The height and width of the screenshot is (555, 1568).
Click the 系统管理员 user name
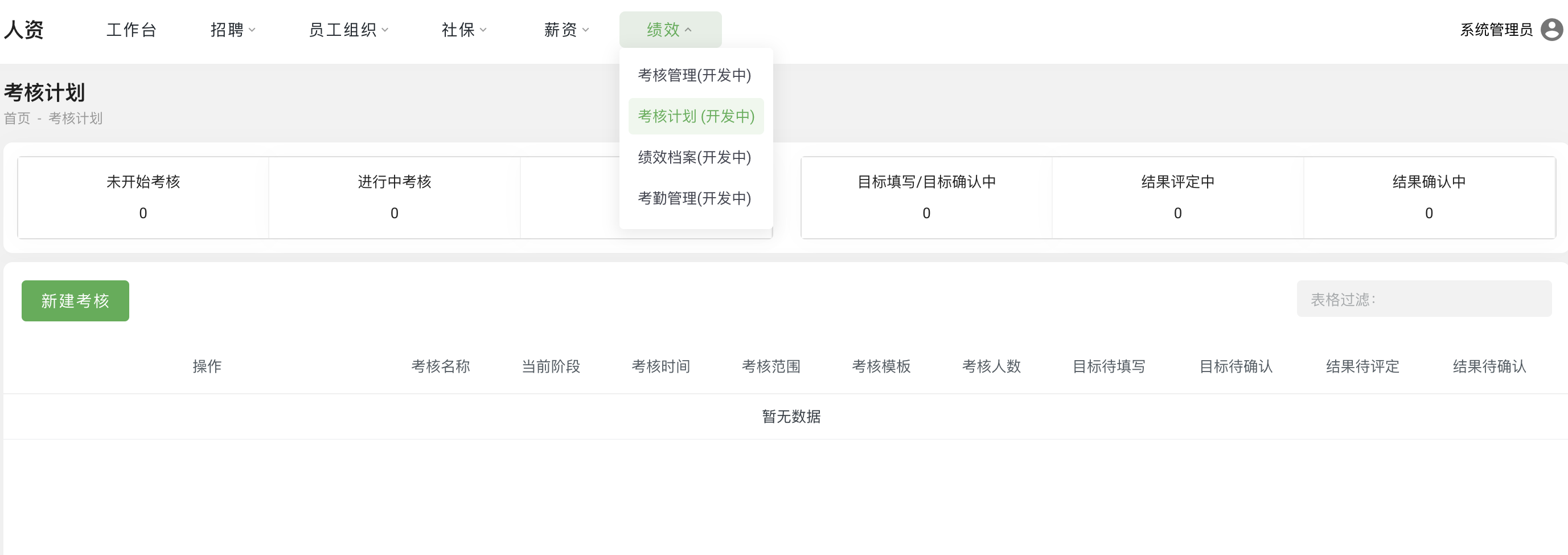coord(1496,29)
